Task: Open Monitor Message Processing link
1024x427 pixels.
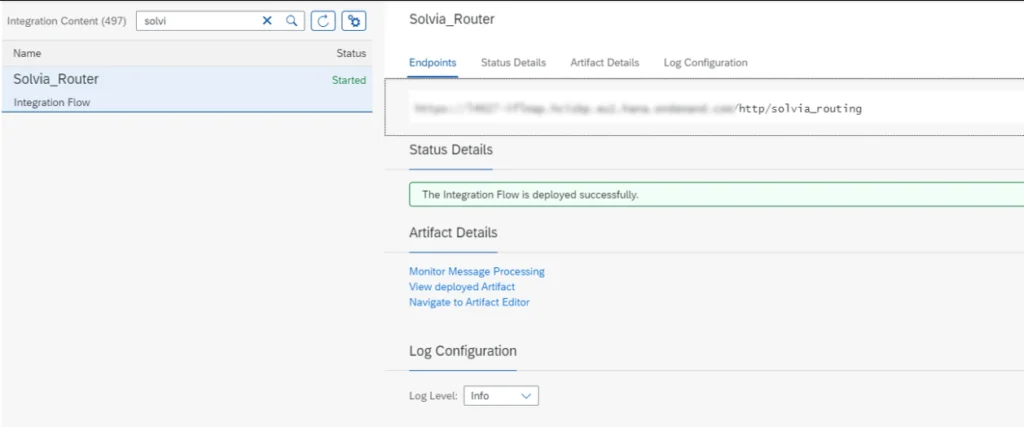Action: pyautogui.click(x=476, y=271)
